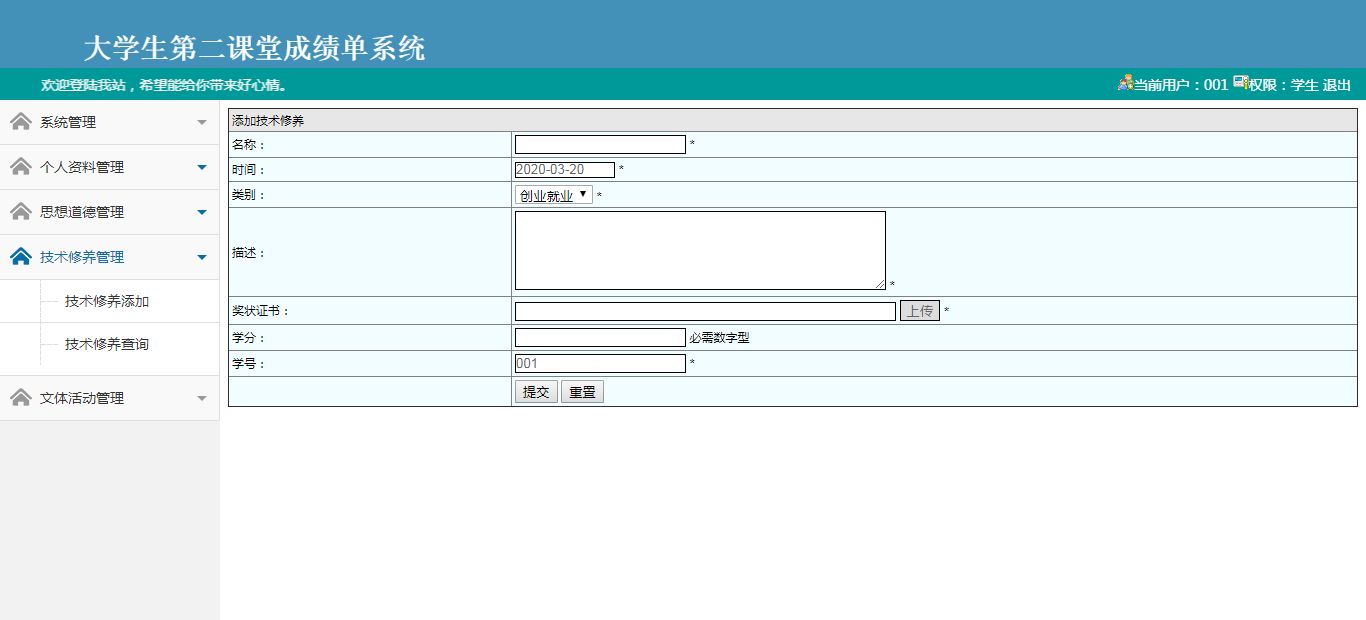
Task: Click the house icon beside 个人资料管理
Action: tap(21, 166)
